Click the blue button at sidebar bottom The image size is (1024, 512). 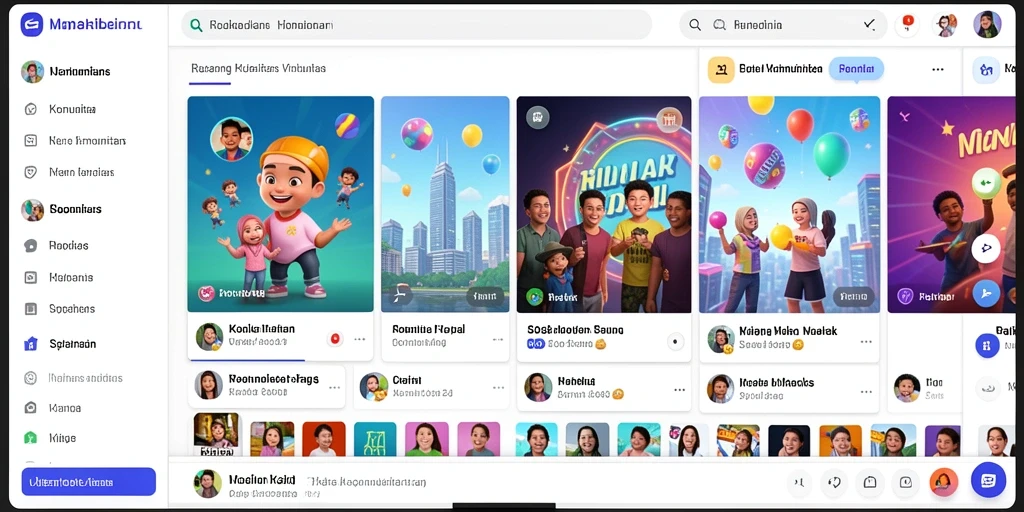click(x=89, y=482)
